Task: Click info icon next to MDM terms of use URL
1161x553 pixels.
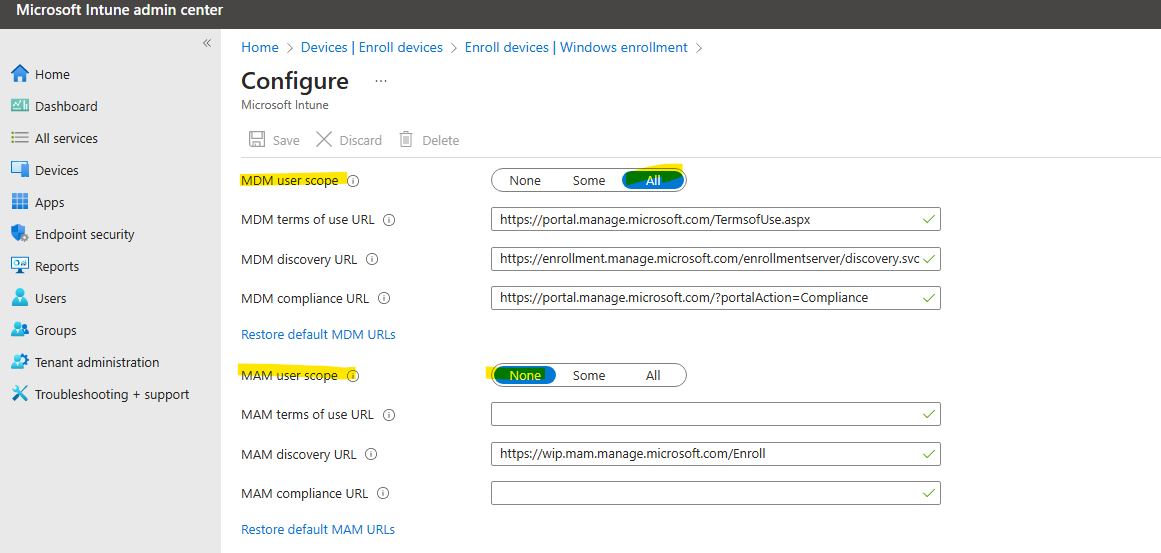Action: [x=389, y=220]
